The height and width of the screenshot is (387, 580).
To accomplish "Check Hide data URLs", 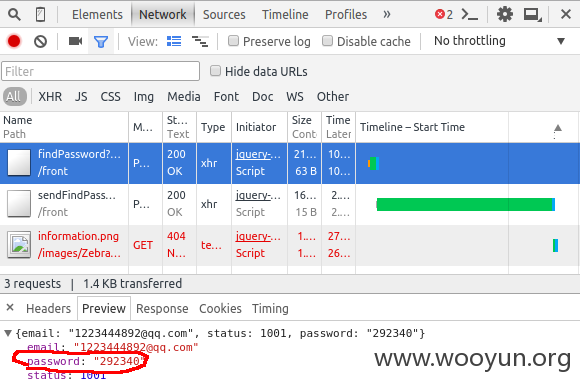I will [x=215, y=71].
